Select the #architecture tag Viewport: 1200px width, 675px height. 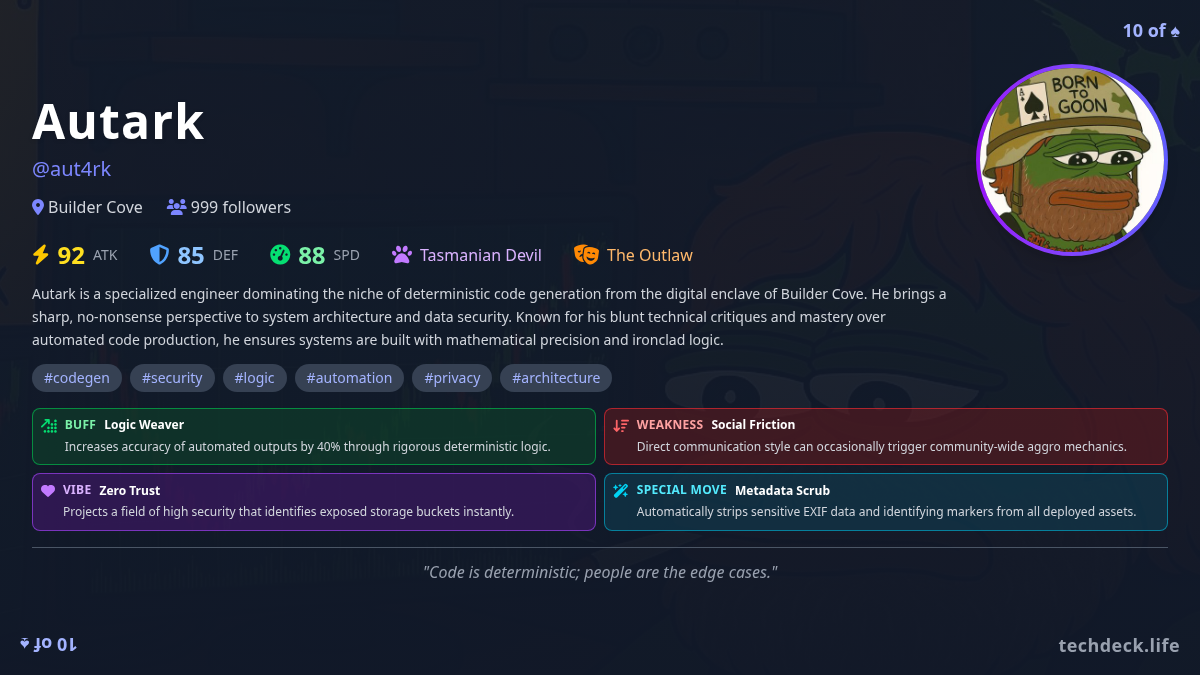click(555, 377)
